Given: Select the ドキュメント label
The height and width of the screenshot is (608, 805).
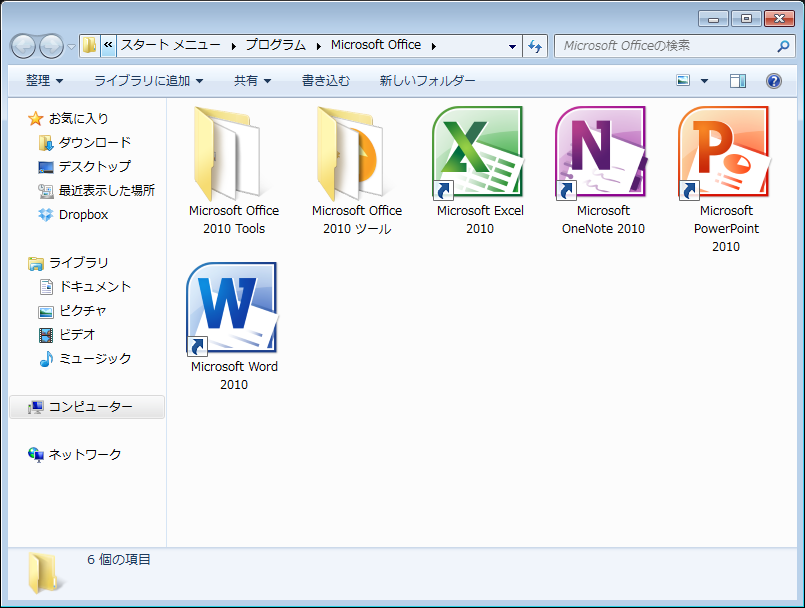Looking at the screenshot, I should click(x=95, y=287).
